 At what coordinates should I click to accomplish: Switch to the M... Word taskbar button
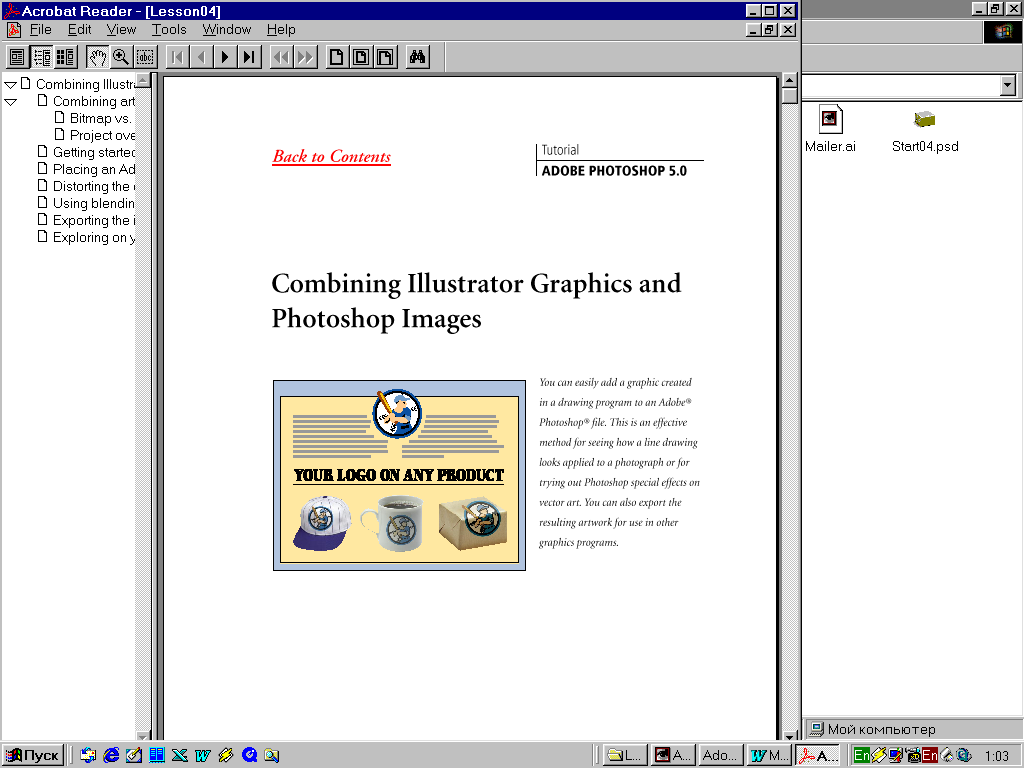769,755
